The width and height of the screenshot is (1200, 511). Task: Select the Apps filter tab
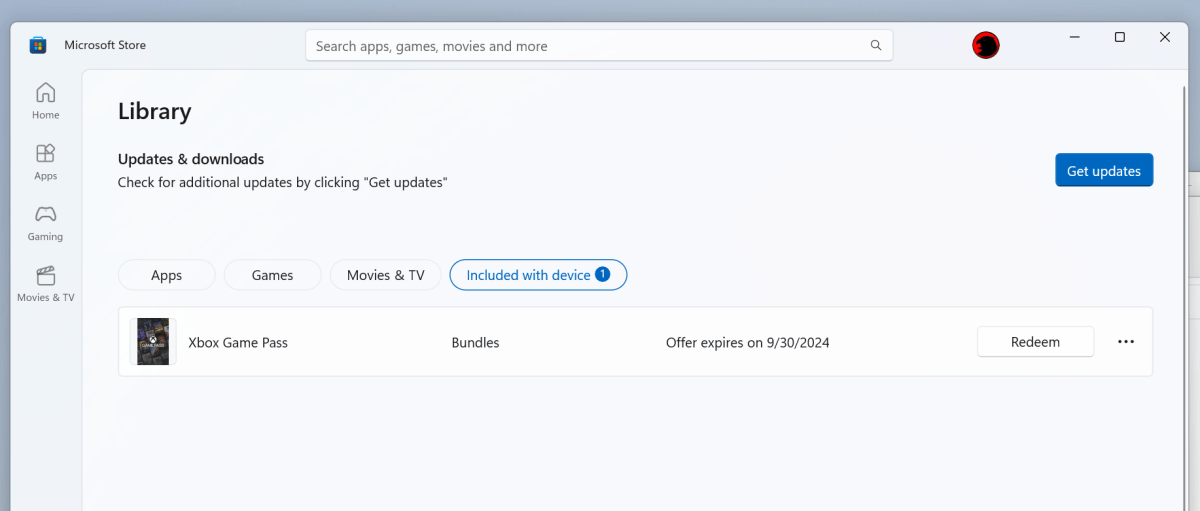167,275
